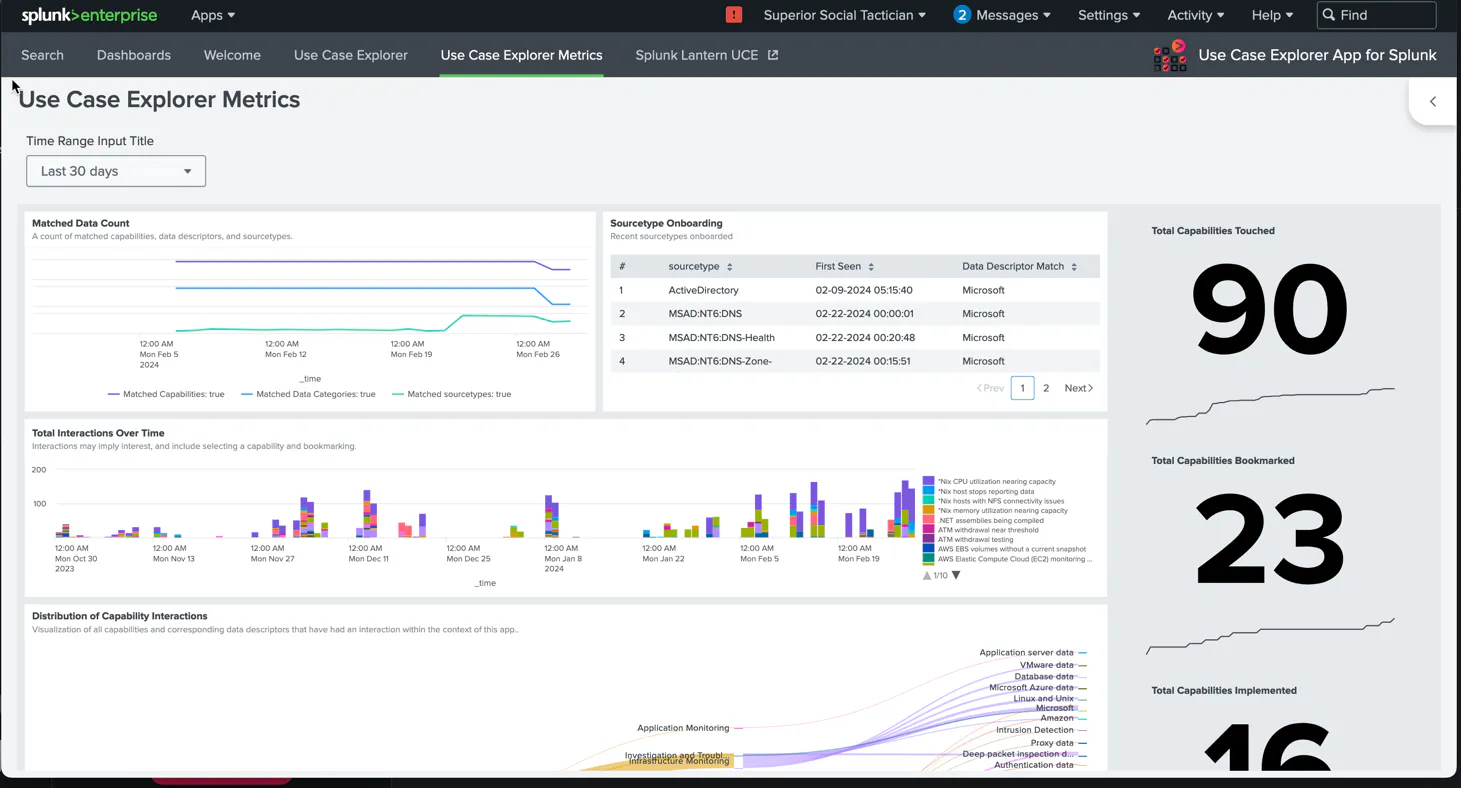Click the Messages icon showing badge 2
The width and height of the screenshot is (1461, 788).
coord(962,15)
